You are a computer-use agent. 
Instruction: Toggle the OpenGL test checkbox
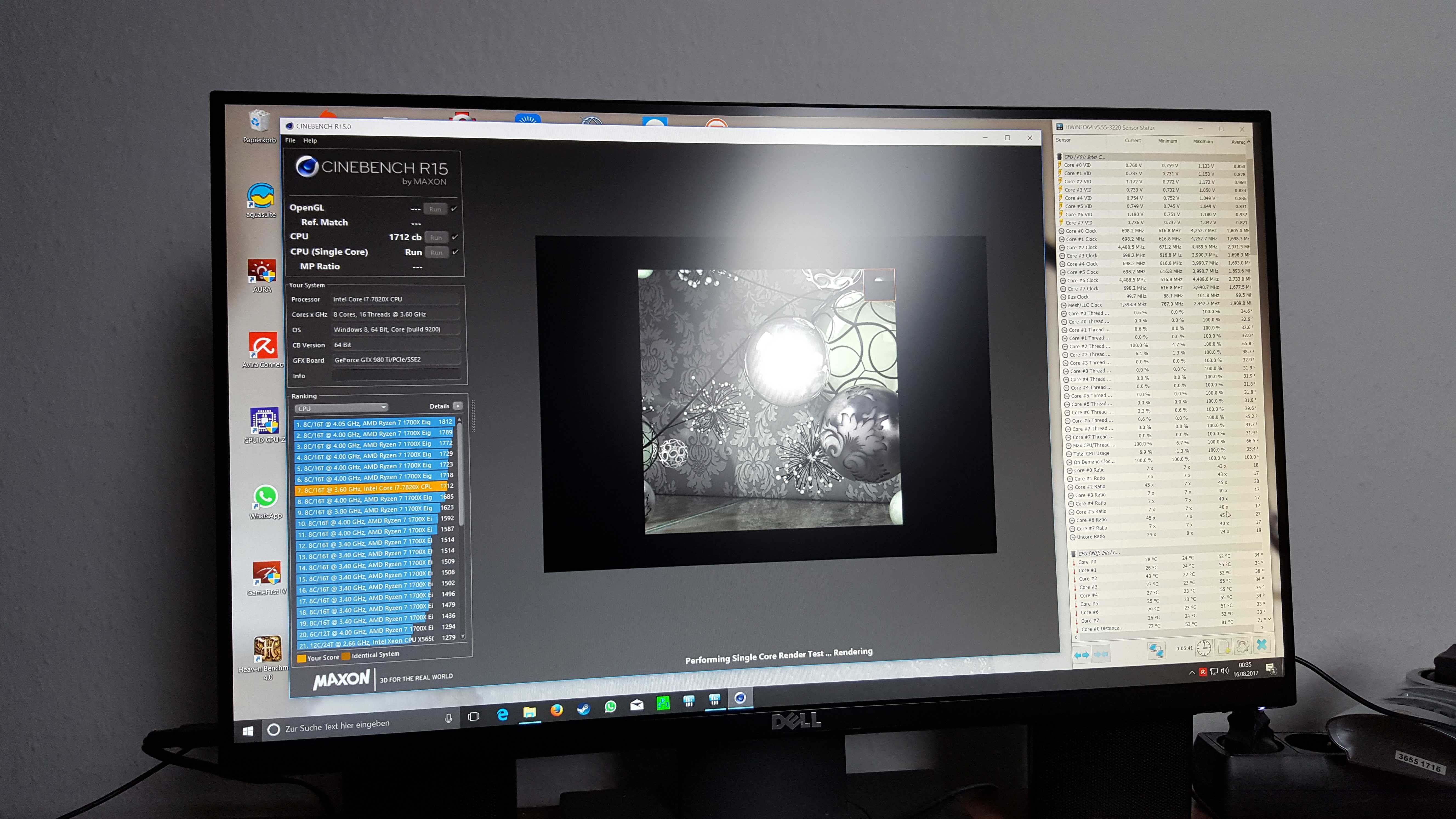point(454,209)
